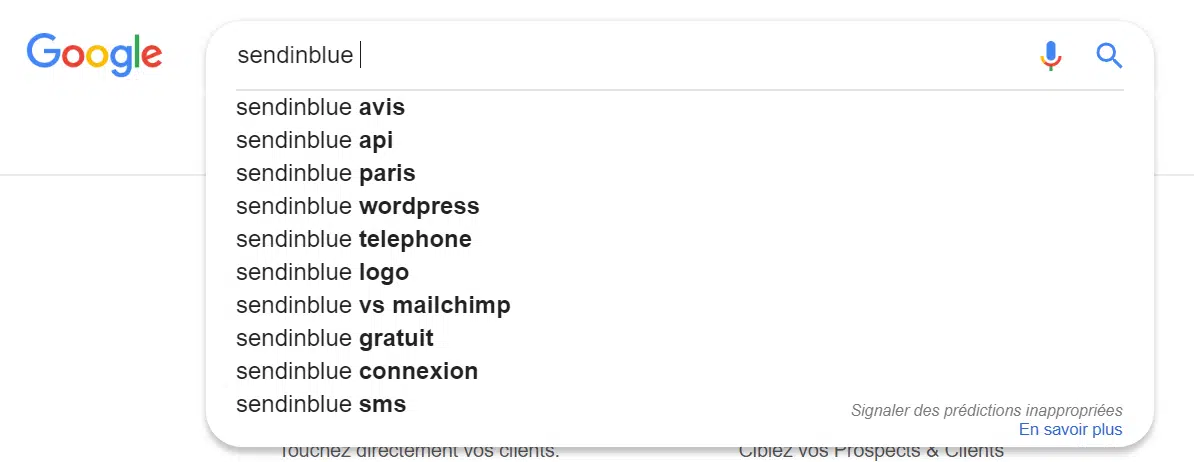Click the 'Touchez directement vos clients' text
The image size is (1194, 462).
pyautogui.click(x=420, y=452)
